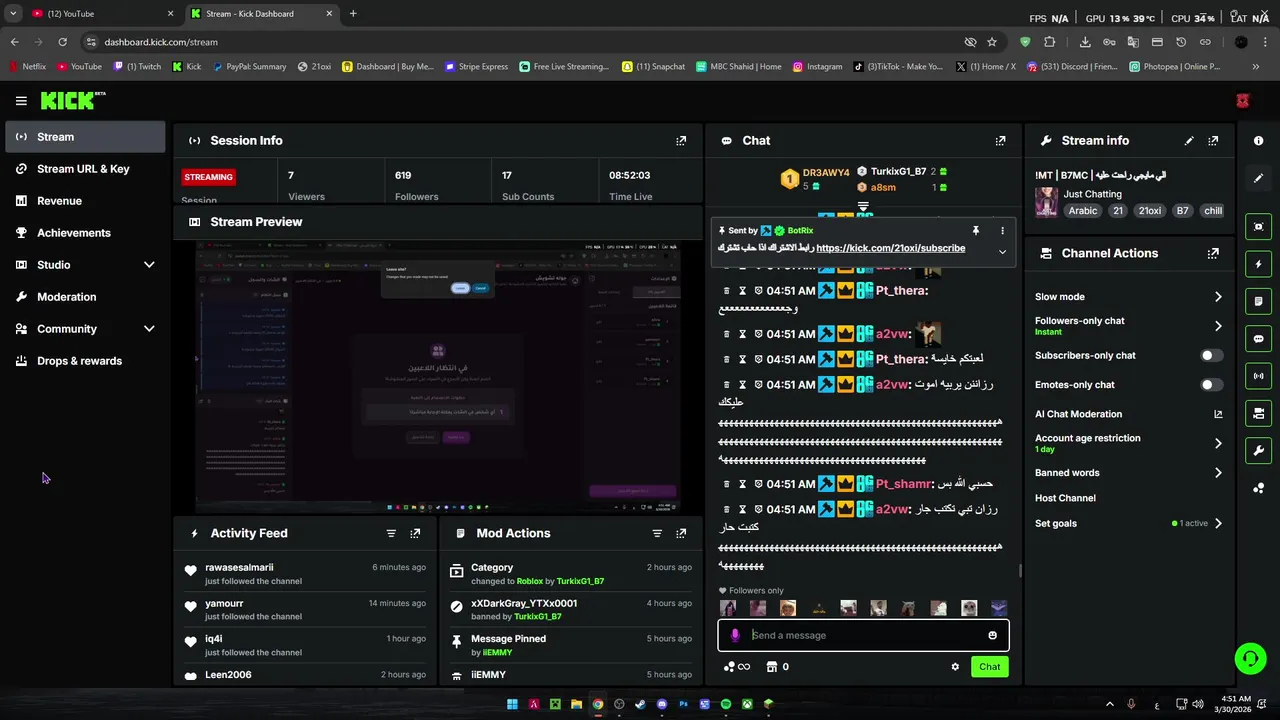1280x720 pixels.
Task: Click Roblox link in Mod Actions
Action: point(530,581)
